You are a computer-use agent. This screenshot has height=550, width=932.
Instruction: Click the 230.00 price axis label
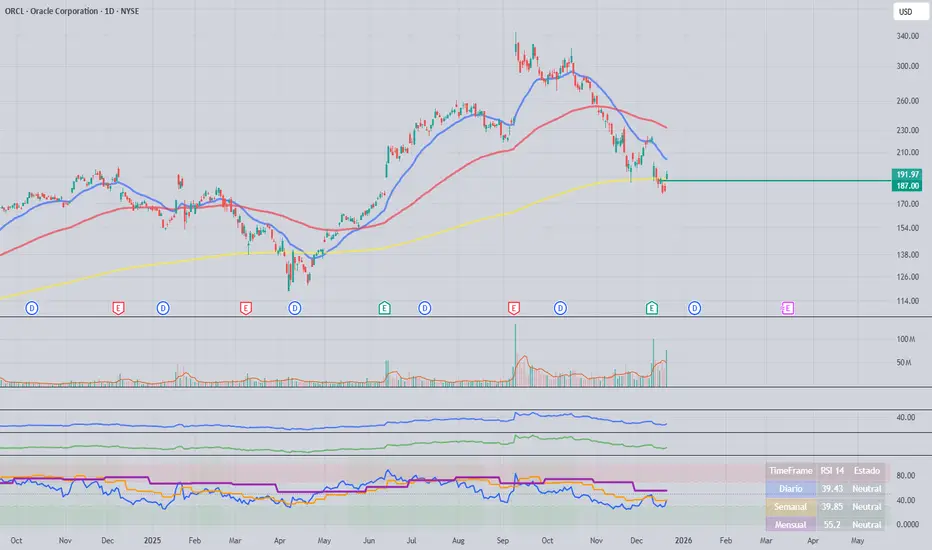(x=908, y=130)
